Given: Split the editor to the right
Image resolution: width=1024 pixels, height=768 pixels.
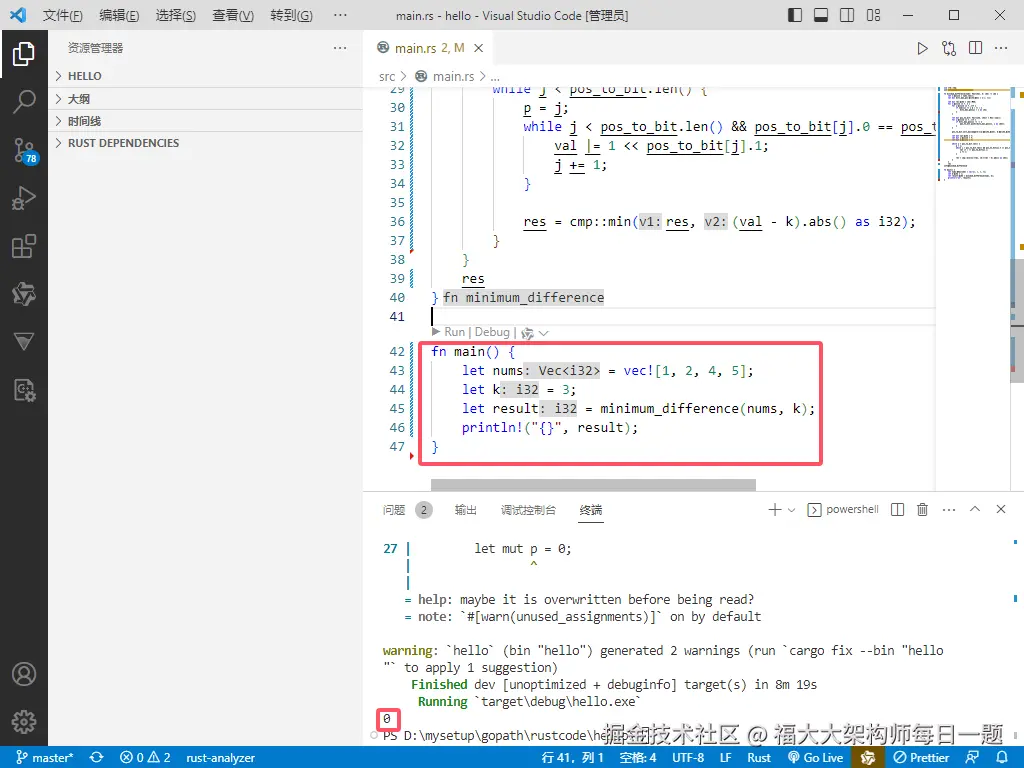Looking at the screenshot, I should [976, 48].
